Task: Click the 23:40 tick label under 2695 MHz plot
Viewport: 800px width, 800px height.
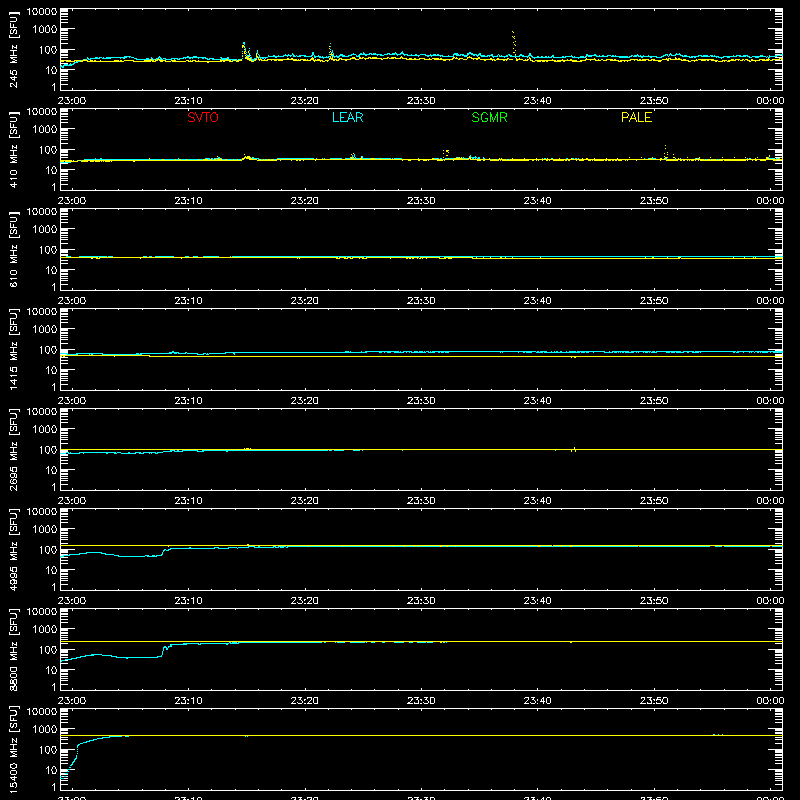Action: [537, 501]
